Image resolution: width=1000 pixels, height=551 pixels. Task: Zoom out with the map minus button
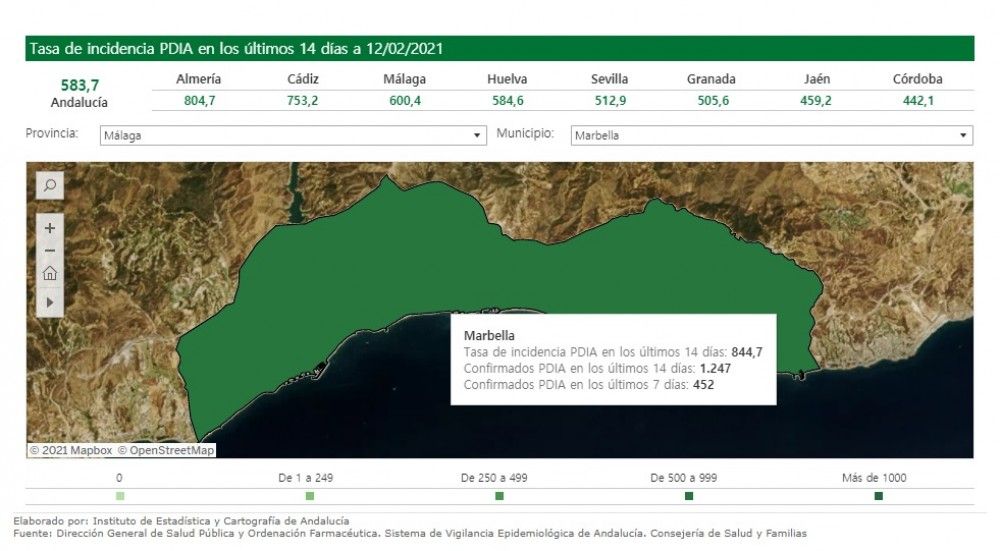50,251
